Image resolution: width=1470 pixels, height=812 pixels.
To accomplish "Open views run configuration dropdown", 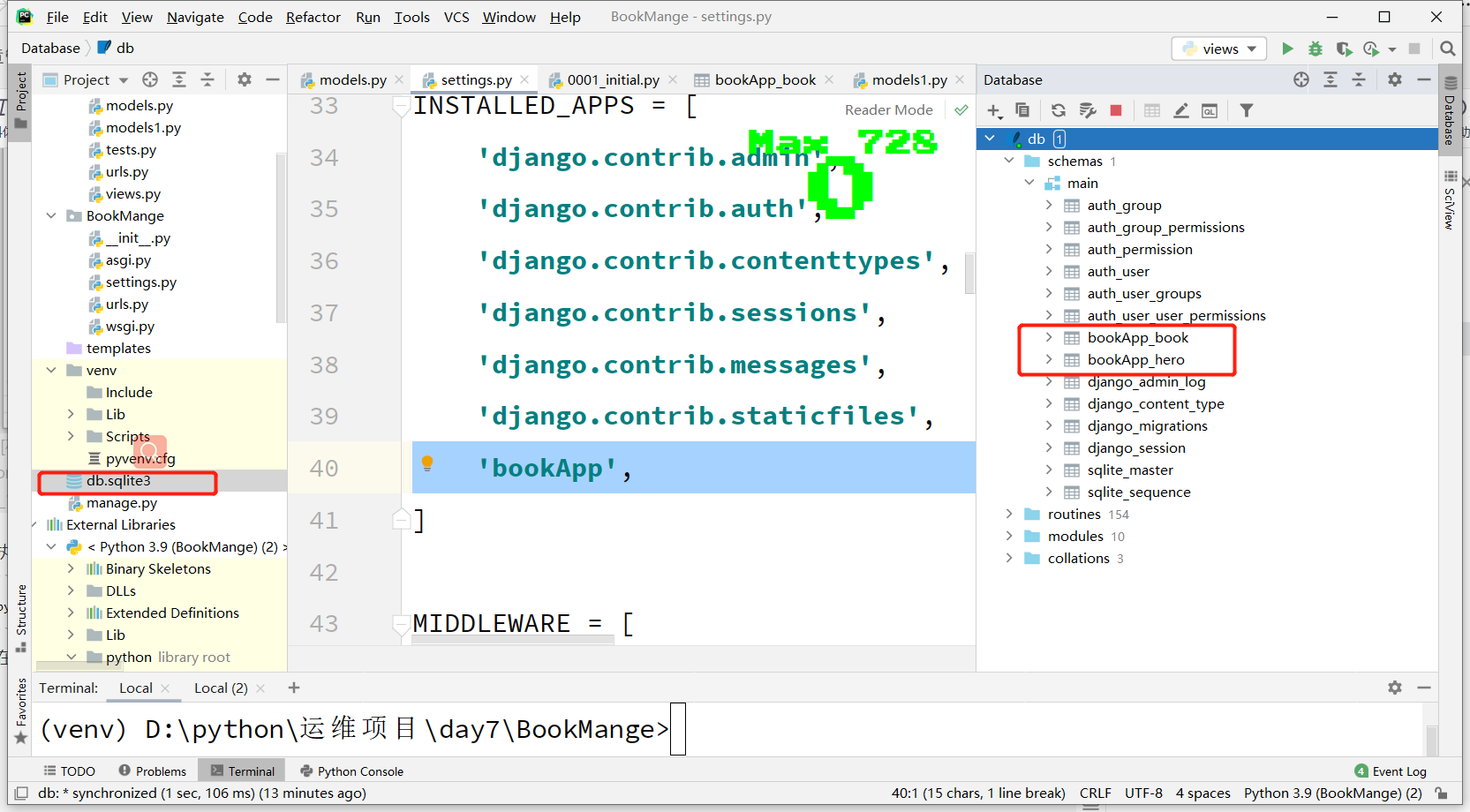I will pos(1219,49).
